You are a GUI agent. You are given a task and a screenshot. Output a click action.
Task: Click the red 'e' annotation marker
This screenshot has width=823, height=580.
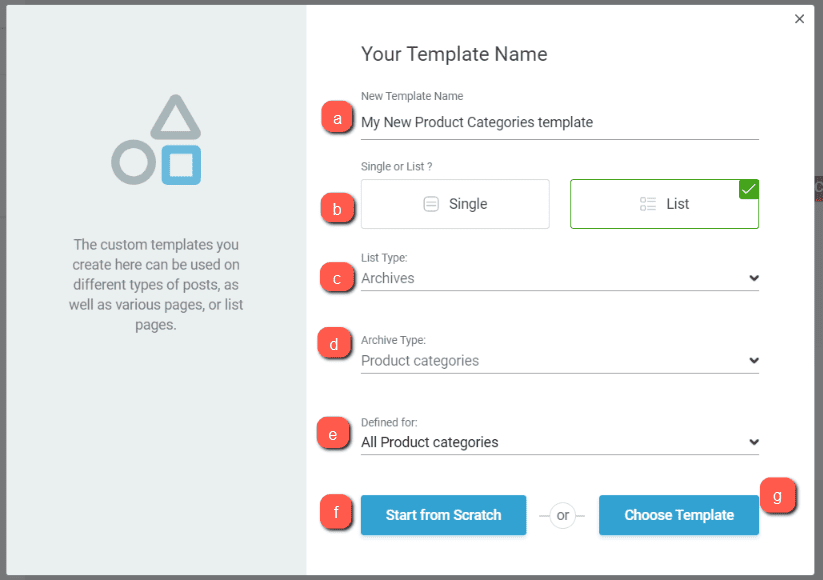(x=332, y=432)
